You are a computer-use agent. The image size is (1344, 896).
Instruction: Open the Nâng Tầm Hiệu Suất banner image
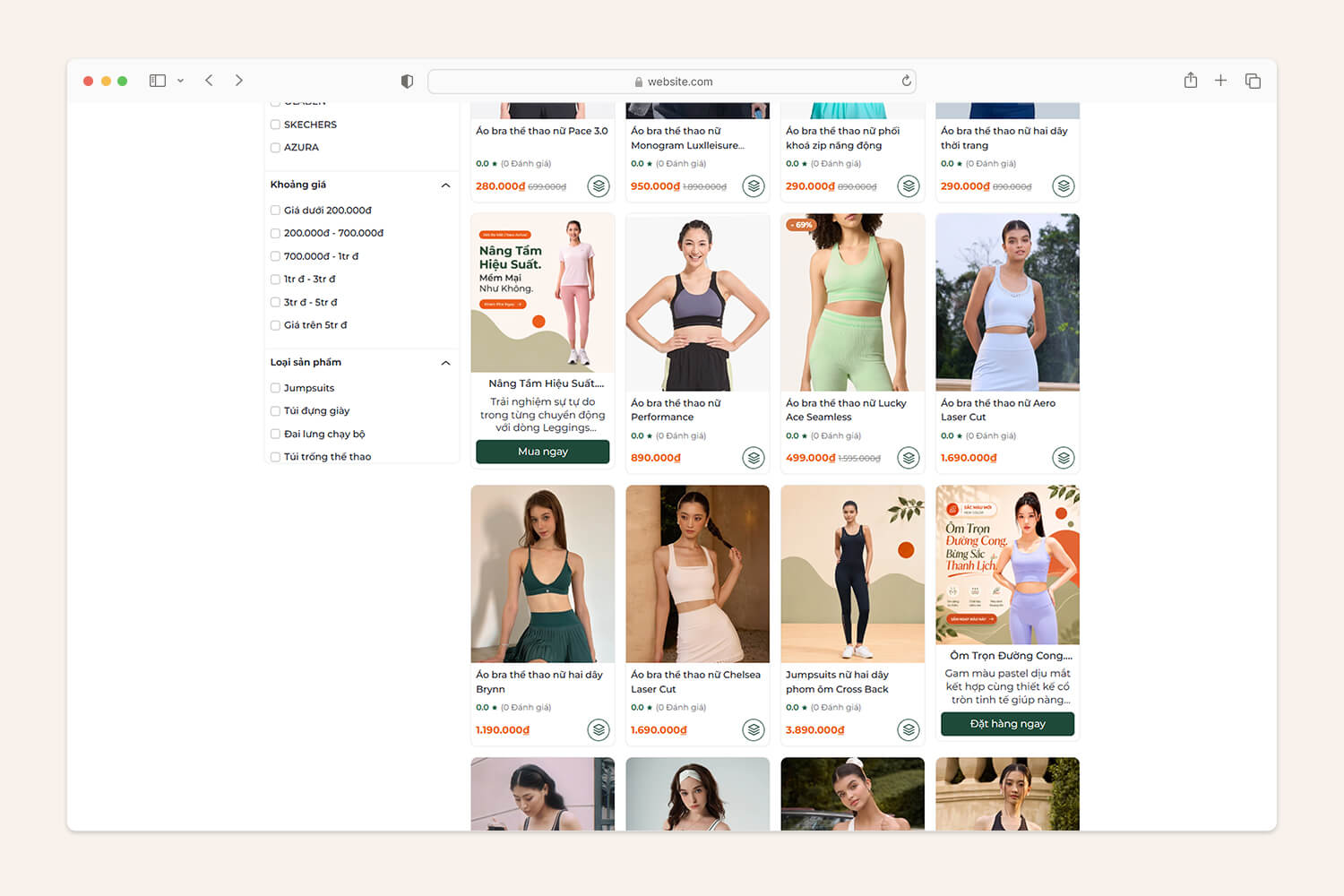point(543,293)
